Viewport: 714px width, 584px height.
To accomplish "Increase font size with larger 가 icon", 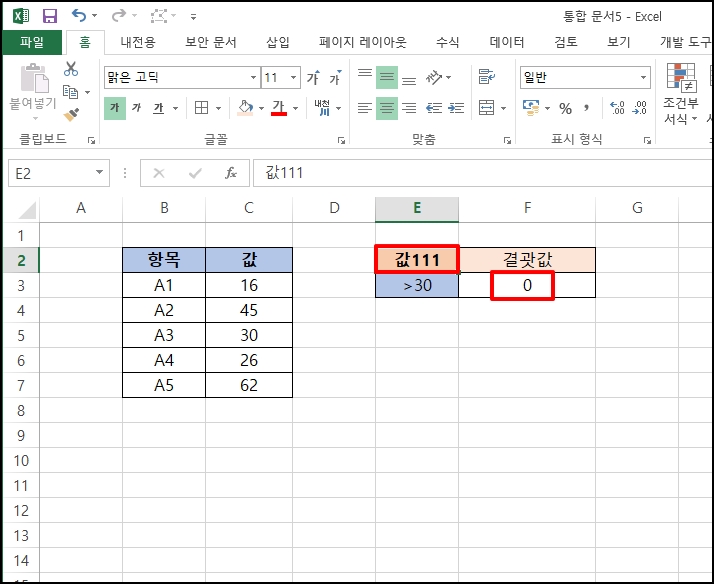I will tap(313, 77).
